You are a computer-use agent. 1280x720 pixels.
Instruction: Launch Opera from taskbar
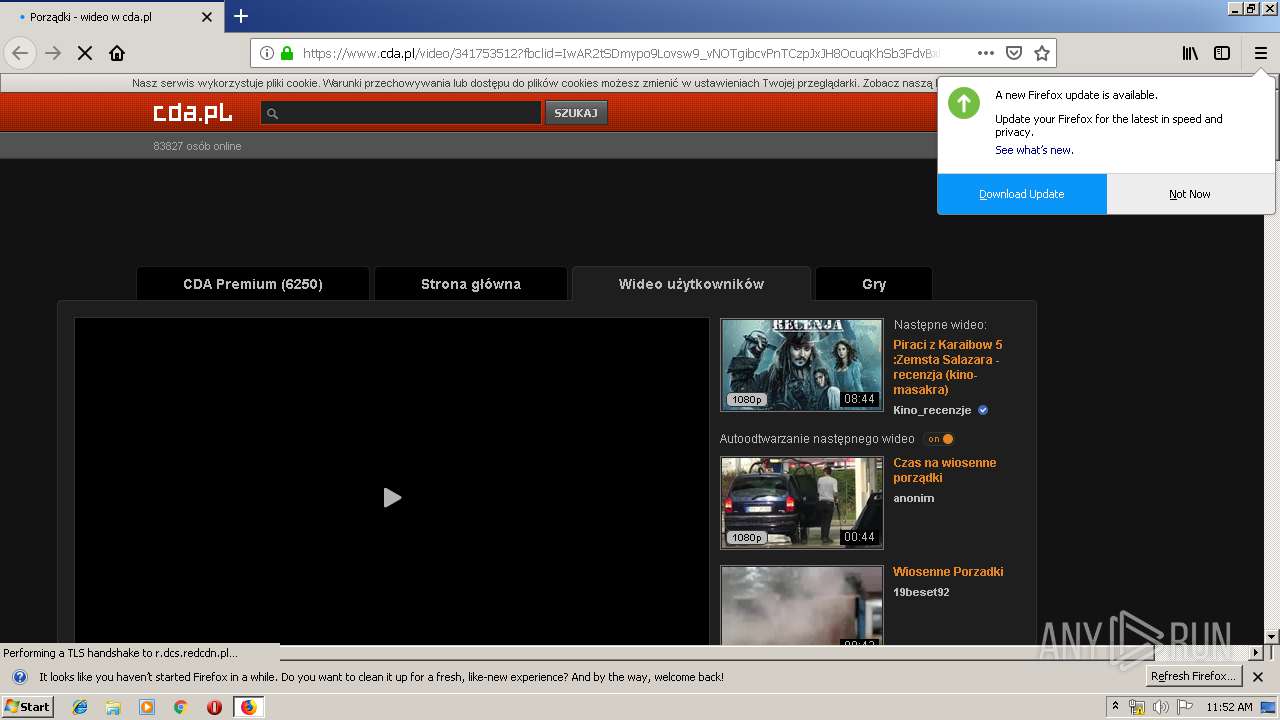pos(214,707)
